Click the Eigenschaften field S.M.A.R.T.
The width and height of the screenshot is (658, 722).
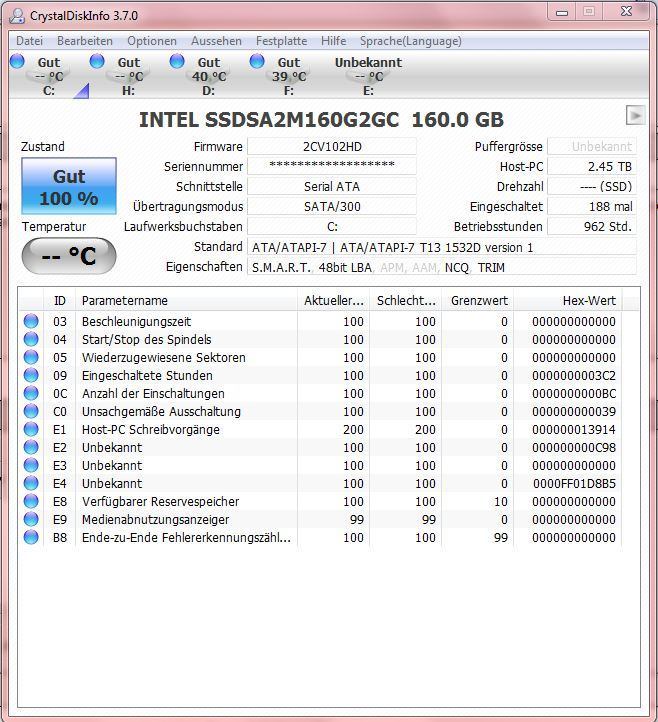click(442, 267)
